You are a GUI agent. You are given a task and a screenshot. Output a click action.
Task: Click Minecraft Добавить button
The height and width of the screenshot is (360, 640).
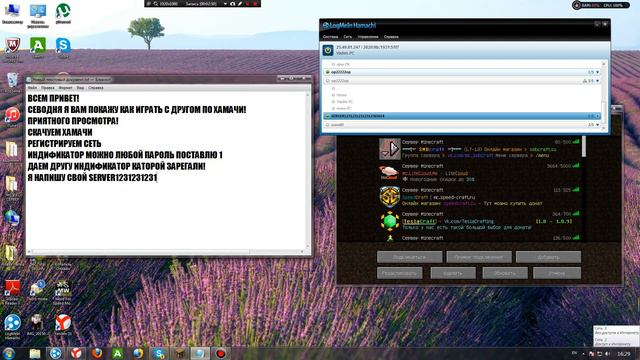pyautogui.click(x=548, y=257)
